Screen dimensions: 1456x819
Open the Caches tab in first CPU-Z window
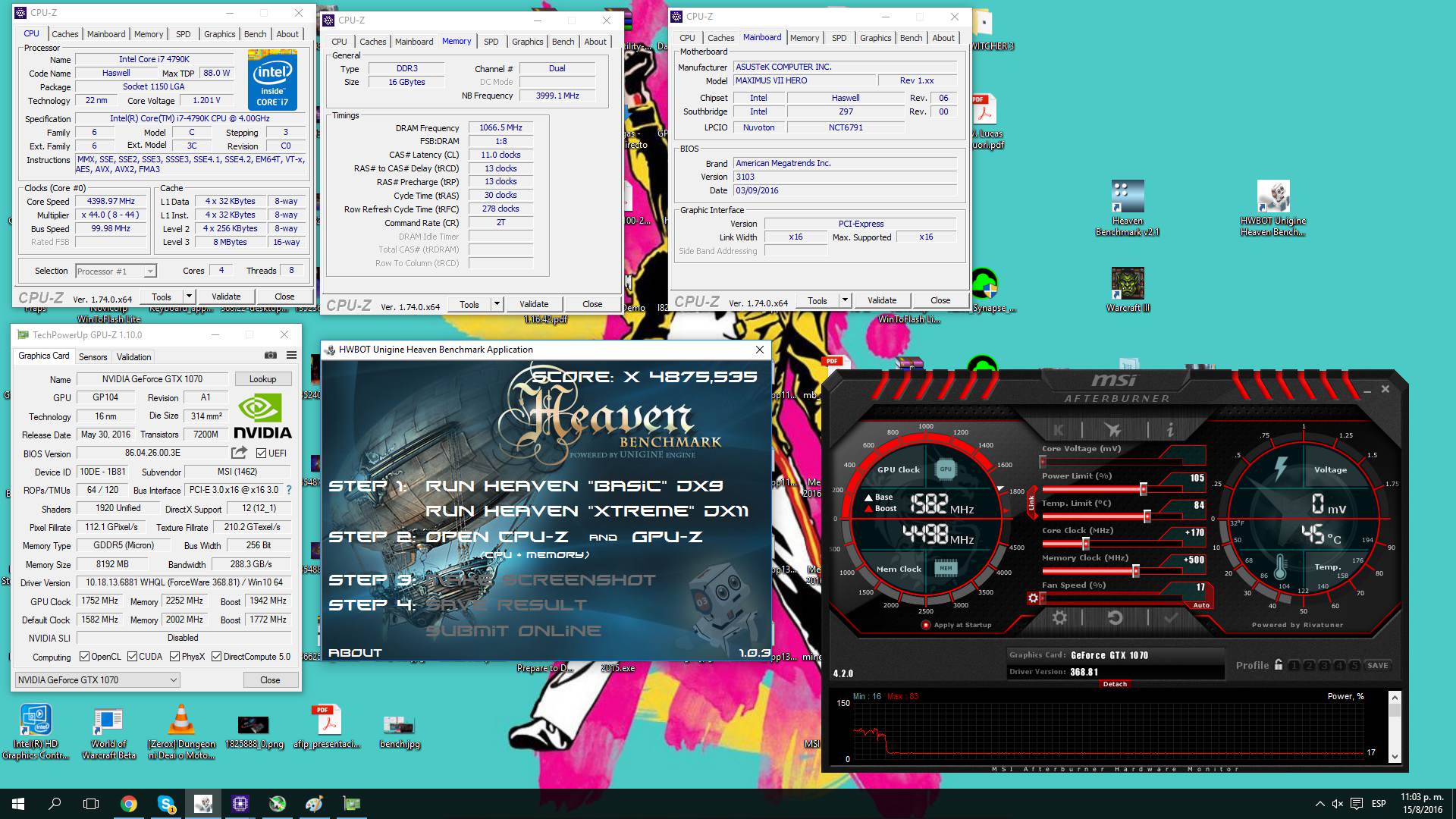coord(65,34)
